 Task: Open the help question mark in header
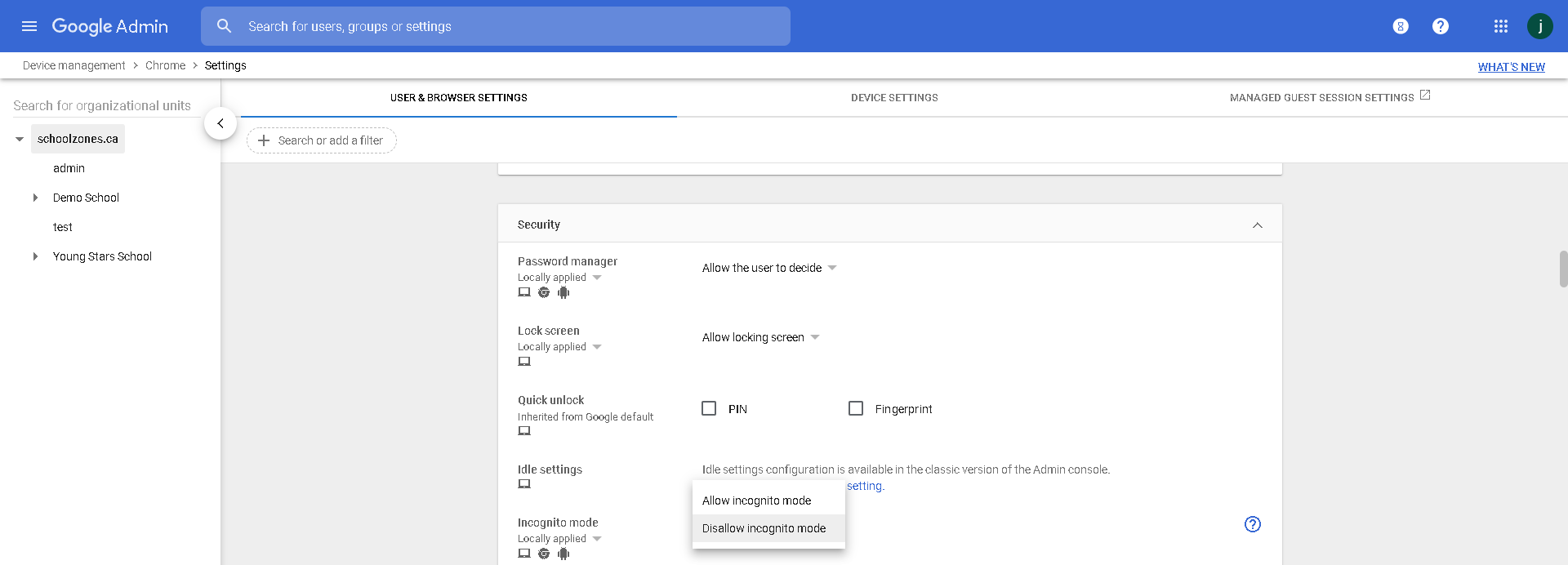[x=1440, y=26]
